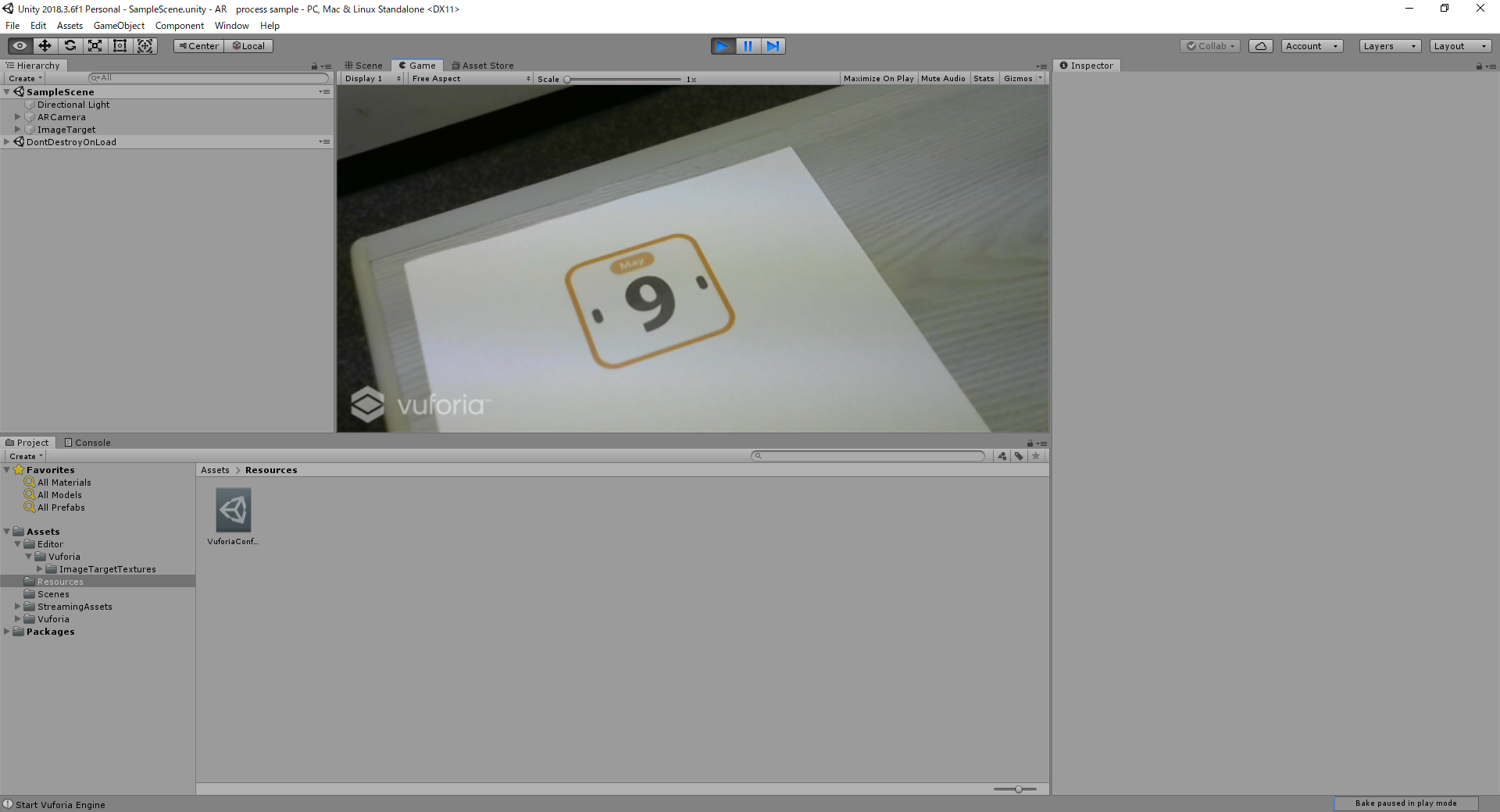Select the Move tool
1500x812 pixels.
(45, 46)
